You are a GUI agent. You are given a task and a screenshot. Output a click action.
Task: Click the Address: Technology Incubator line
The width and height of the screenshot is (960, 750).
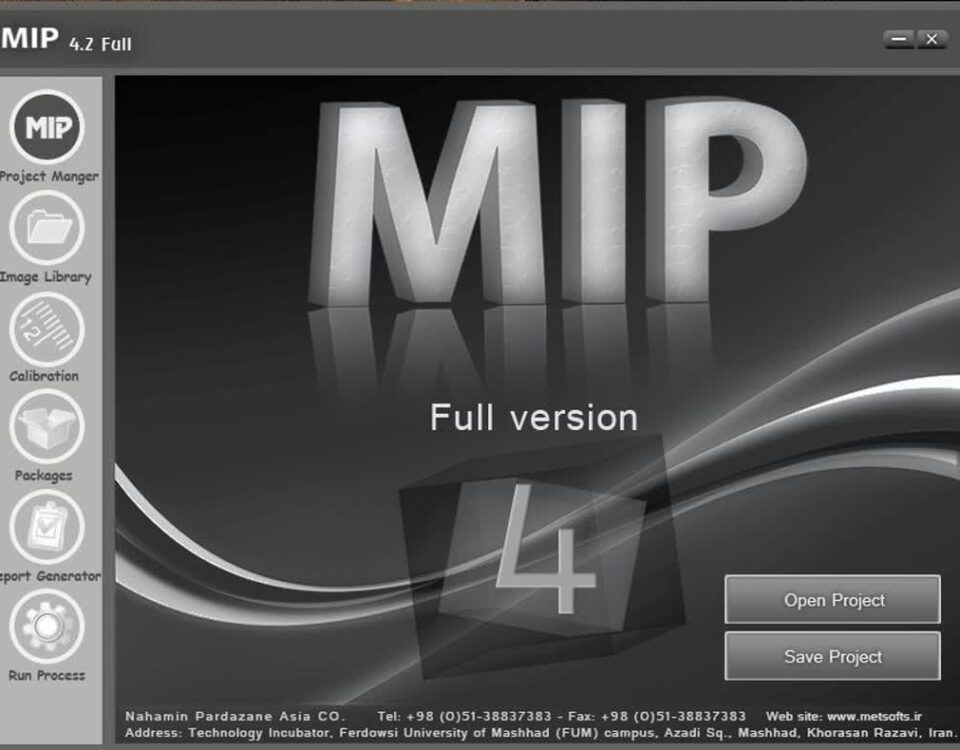540,733
